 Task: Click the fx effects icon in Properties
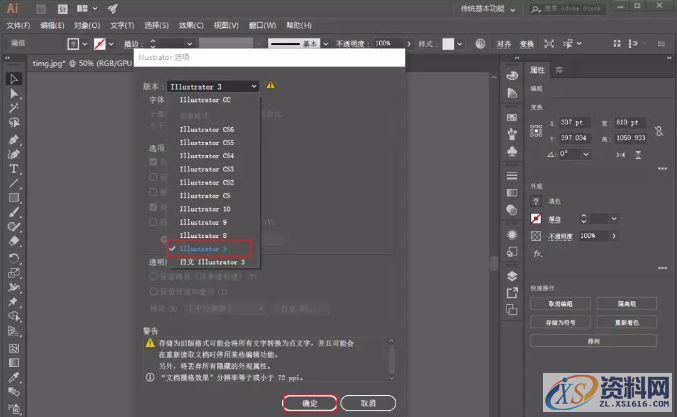[537, 253]
